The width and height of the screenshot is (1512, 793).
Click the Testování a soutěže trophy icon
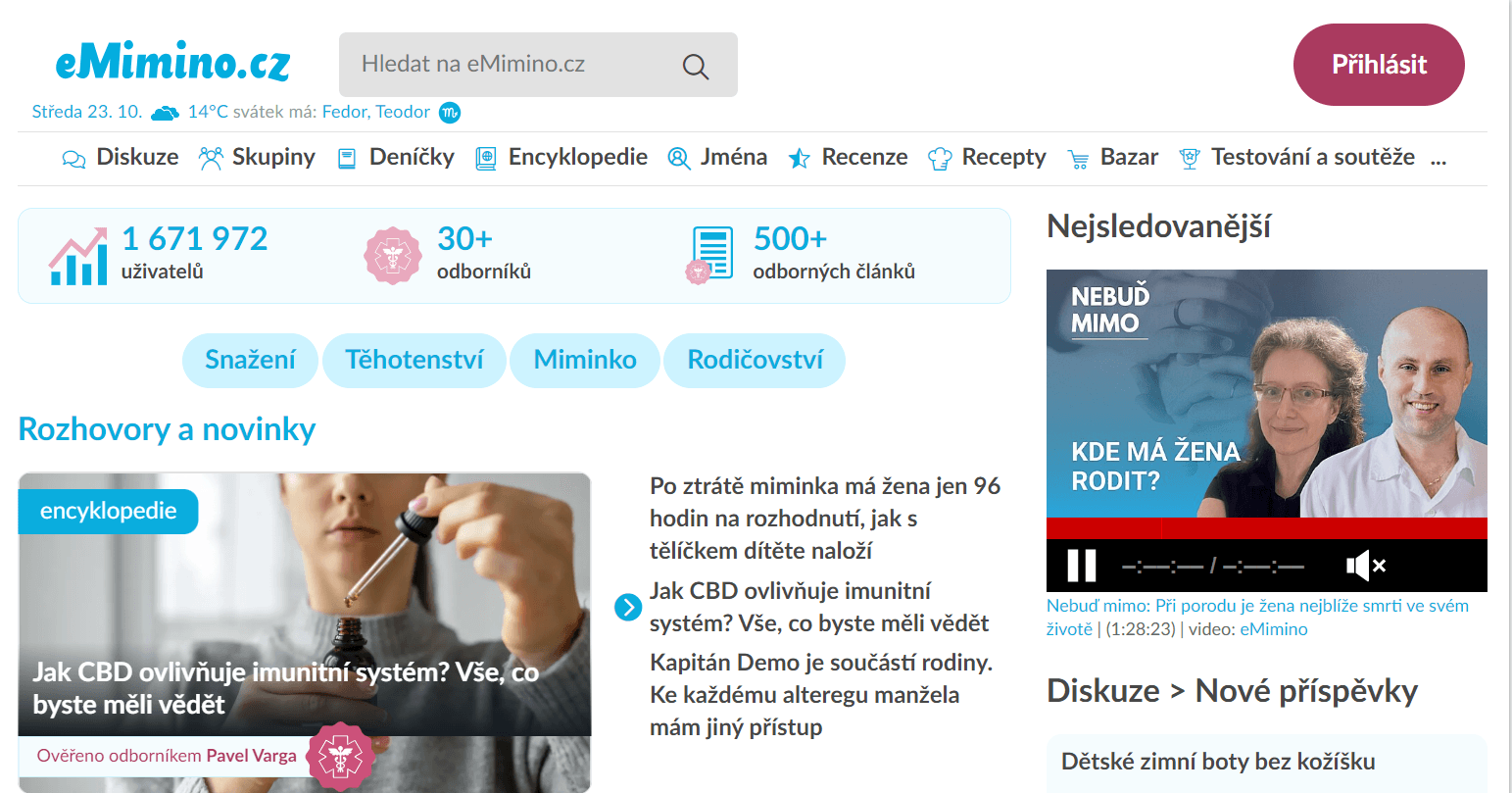(x=1190, y=159)
